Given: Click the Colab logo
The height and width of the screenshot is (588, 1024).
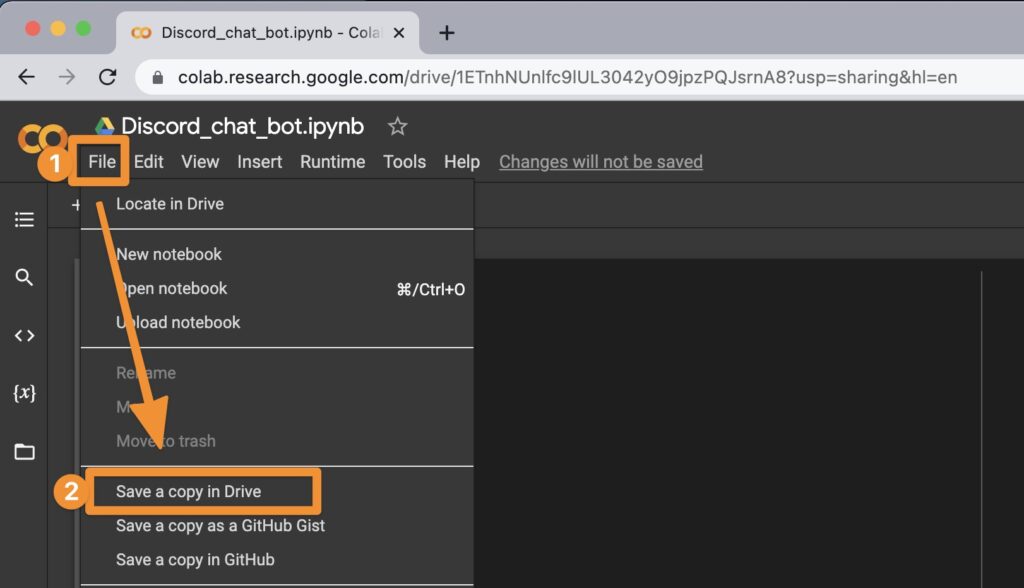Looking at the screenshot, I should [x=42, y=137].
